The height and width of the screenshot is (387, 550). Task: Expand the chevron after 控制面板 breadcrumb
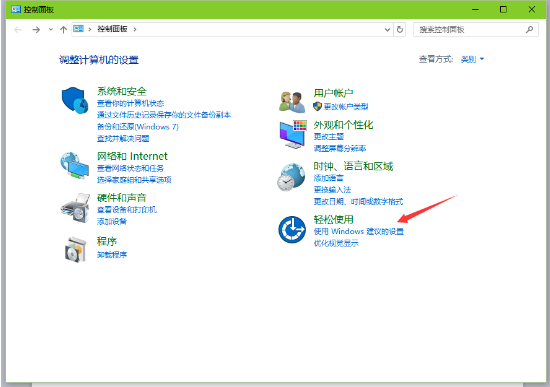(x=135, y=29)
